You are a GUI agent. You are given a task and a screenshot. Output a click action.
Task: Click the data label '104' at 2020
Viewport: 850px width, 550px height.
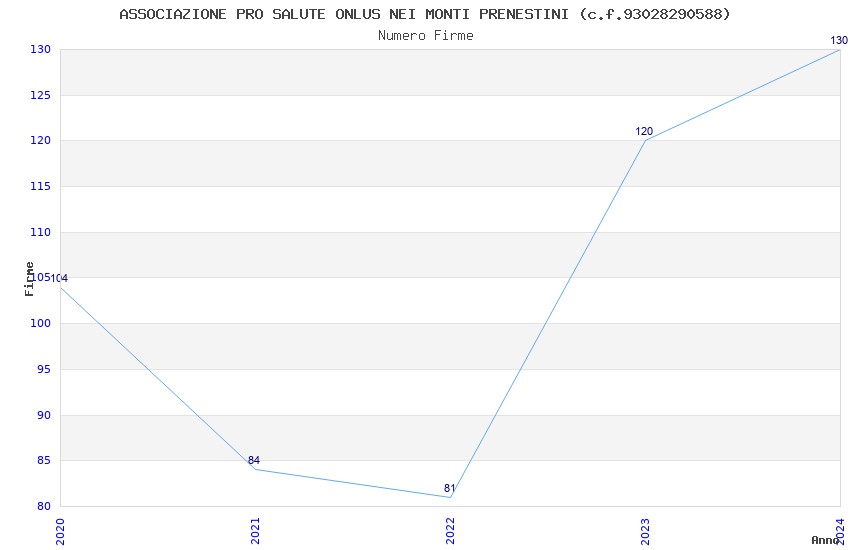coord(59,278)
